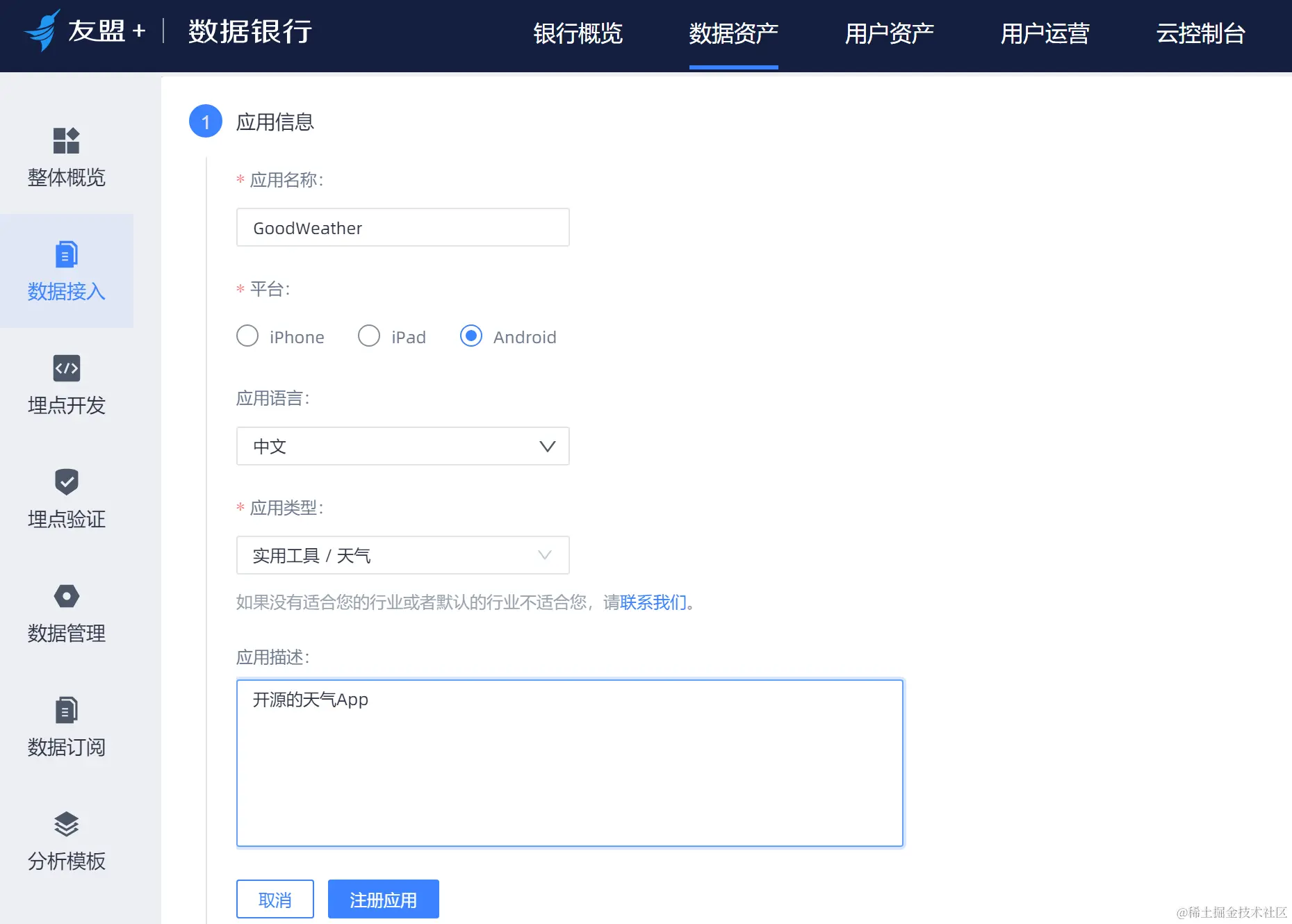Open the 埋点验证 verification section

point(66,500)
